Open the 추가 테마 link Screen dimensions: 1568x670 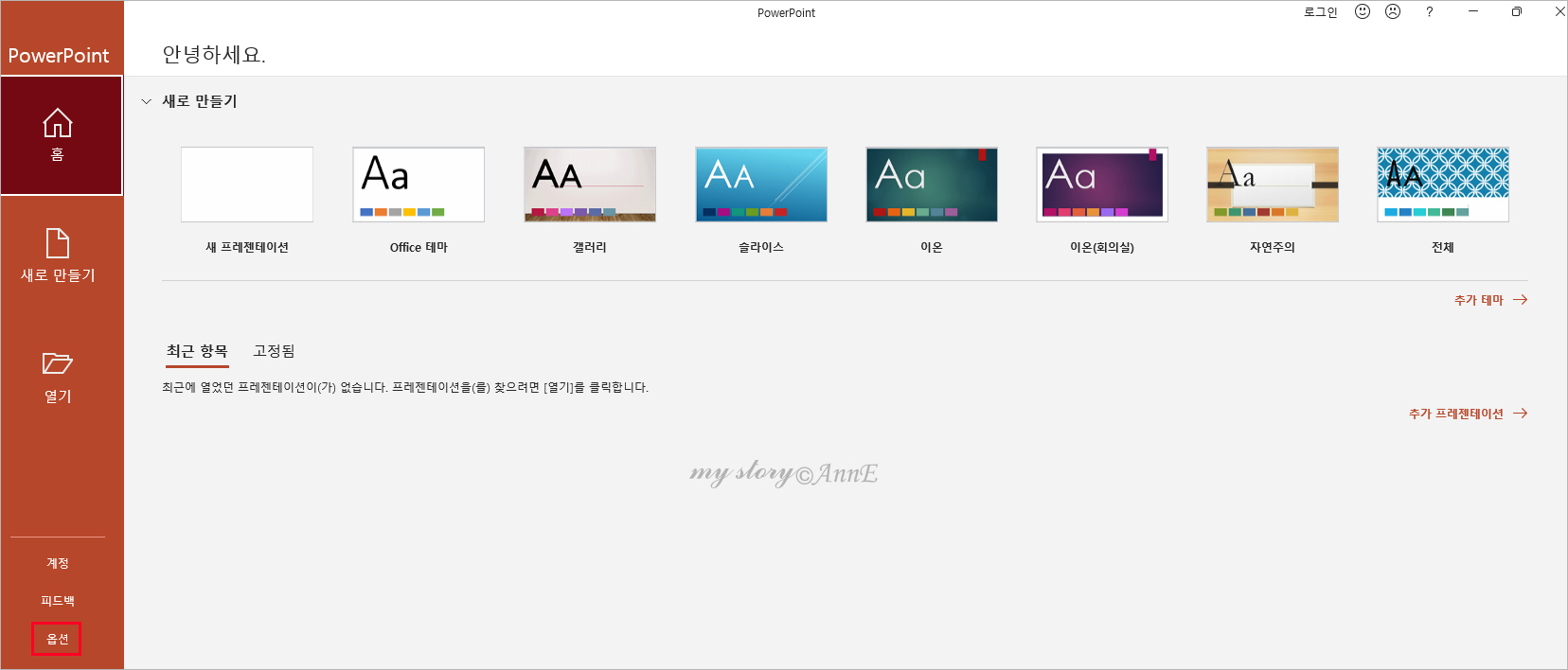[x=1490, y=300]
